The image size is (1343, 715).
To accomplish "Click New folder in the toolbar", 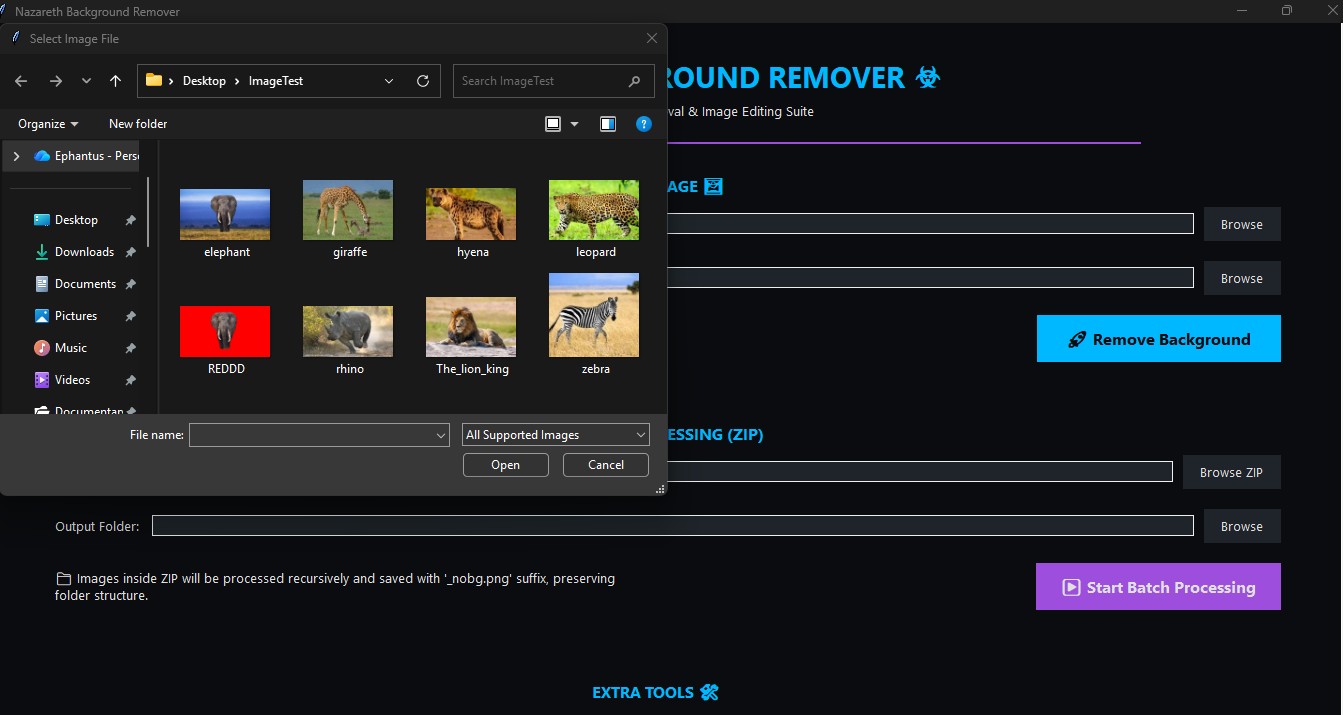I will (x=138, y=124).
